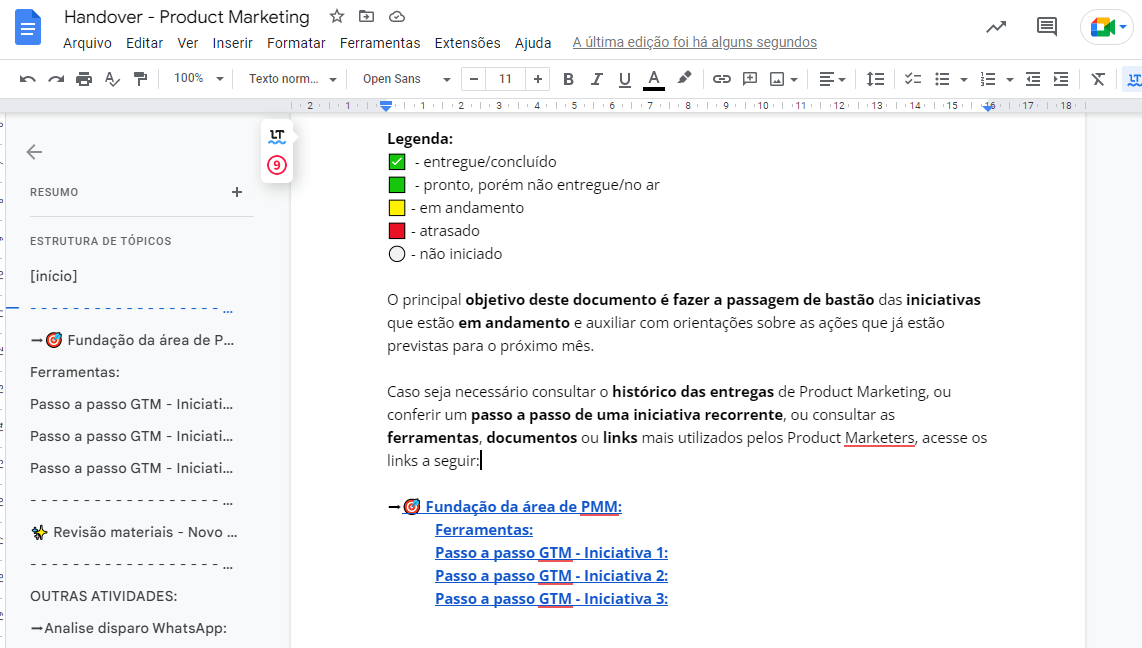Click the Paint format tool
Viewport: 1142px width, 648px height.
[138, 78]
